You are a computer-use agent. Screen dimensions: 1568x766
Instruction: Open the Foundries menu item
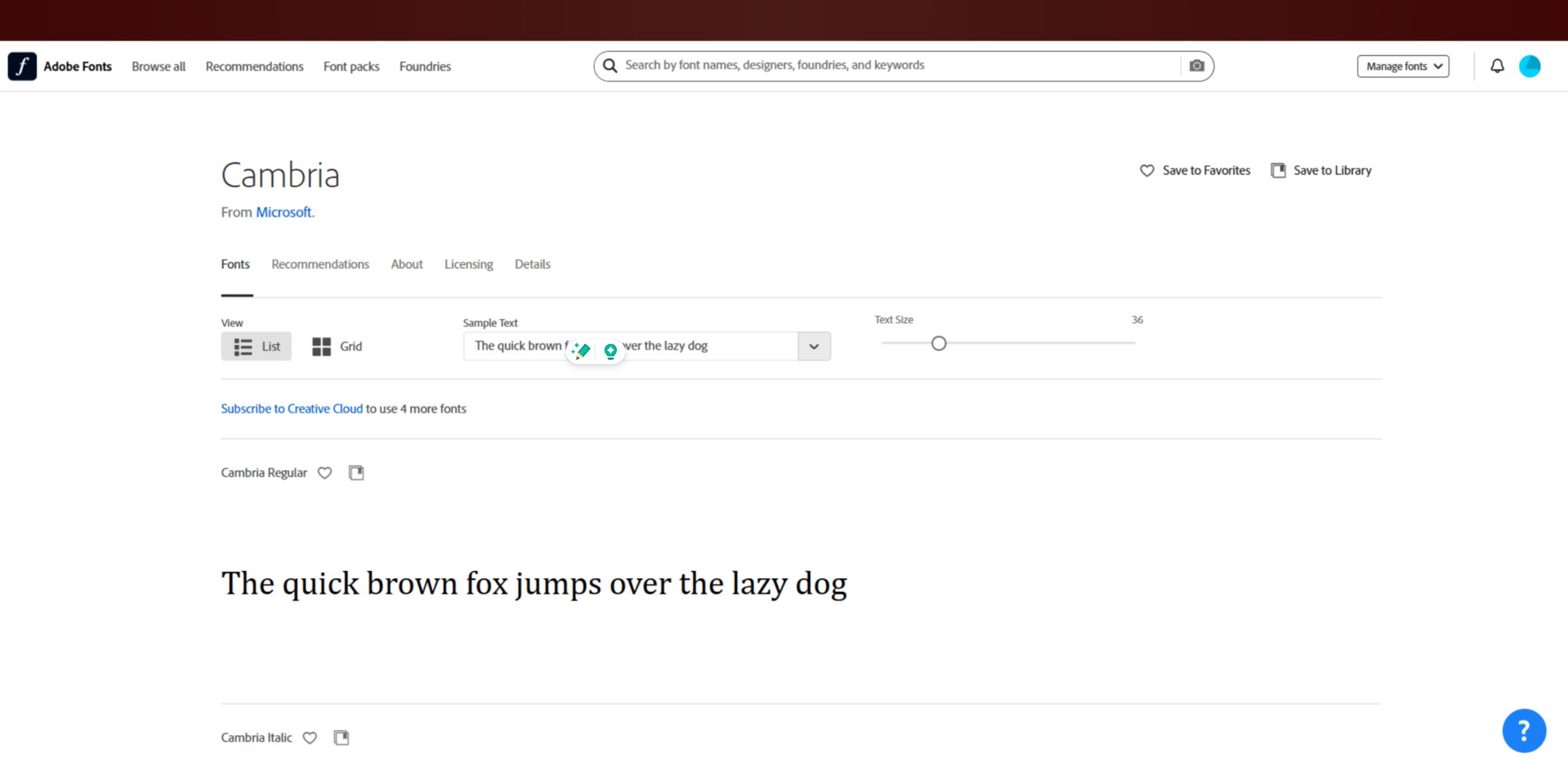(424, 66)
